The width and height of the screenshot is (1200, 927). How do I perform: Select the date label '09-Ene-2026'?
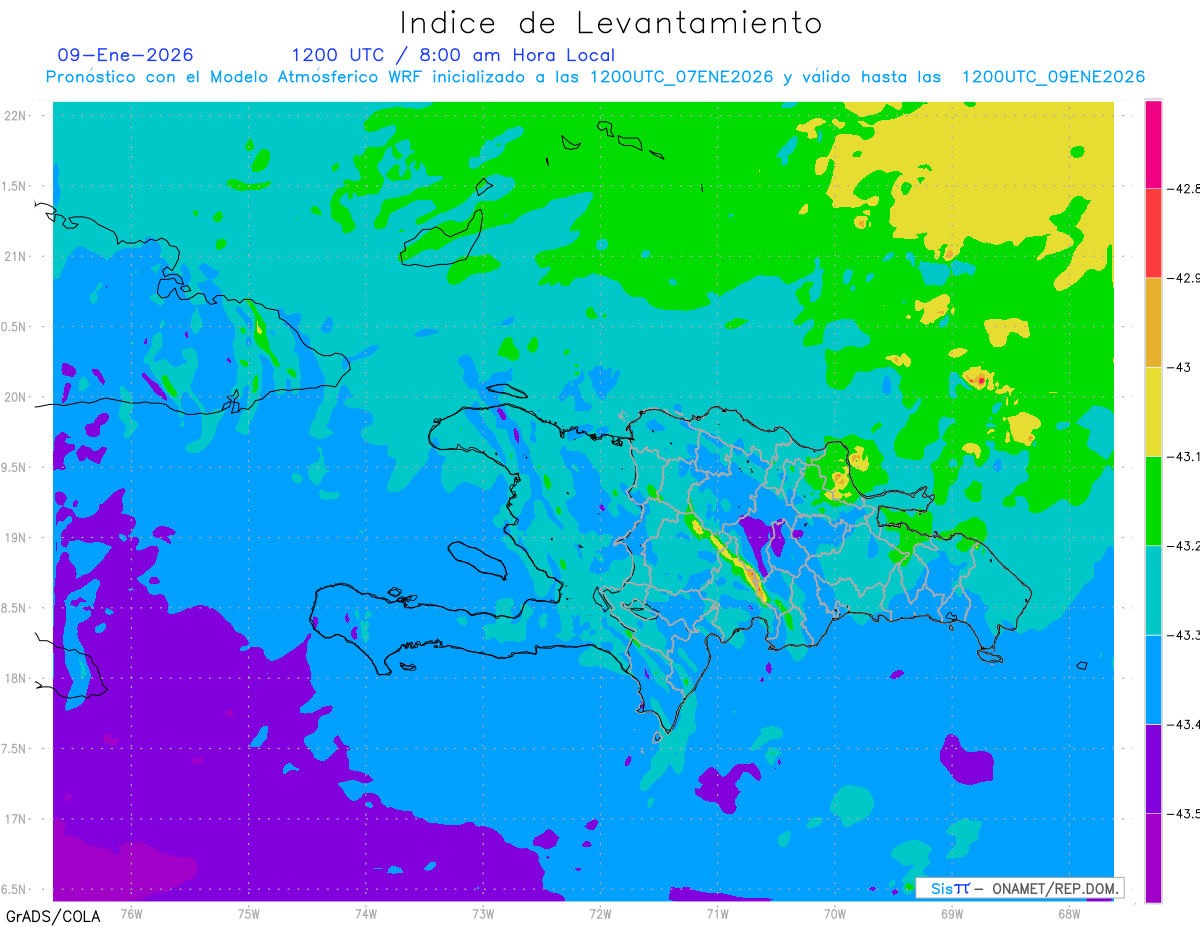coord(126,55)
